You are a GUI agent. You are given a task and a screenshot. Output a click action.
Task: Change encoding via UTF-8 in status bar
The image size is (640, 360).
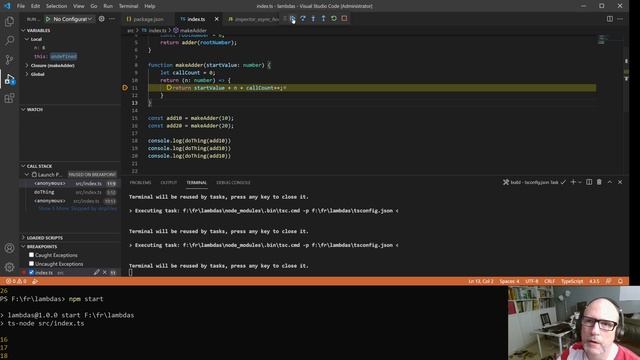pos(531,281)
